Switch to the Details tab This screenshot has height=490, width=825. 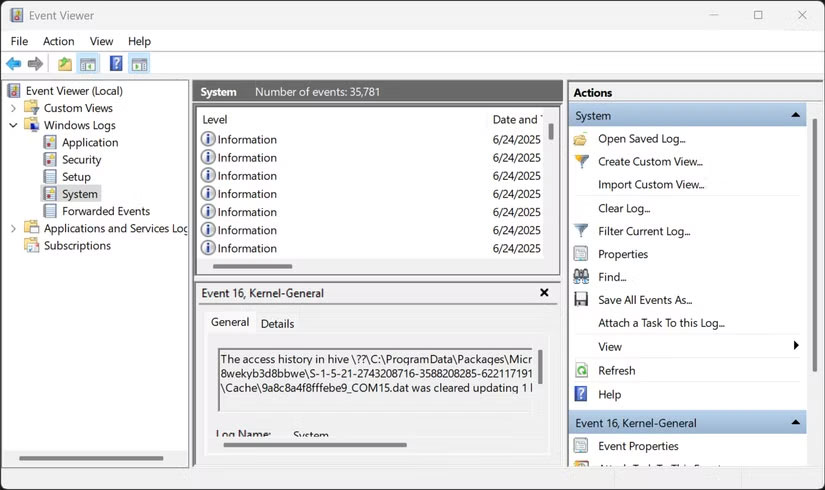pos(277,323)
